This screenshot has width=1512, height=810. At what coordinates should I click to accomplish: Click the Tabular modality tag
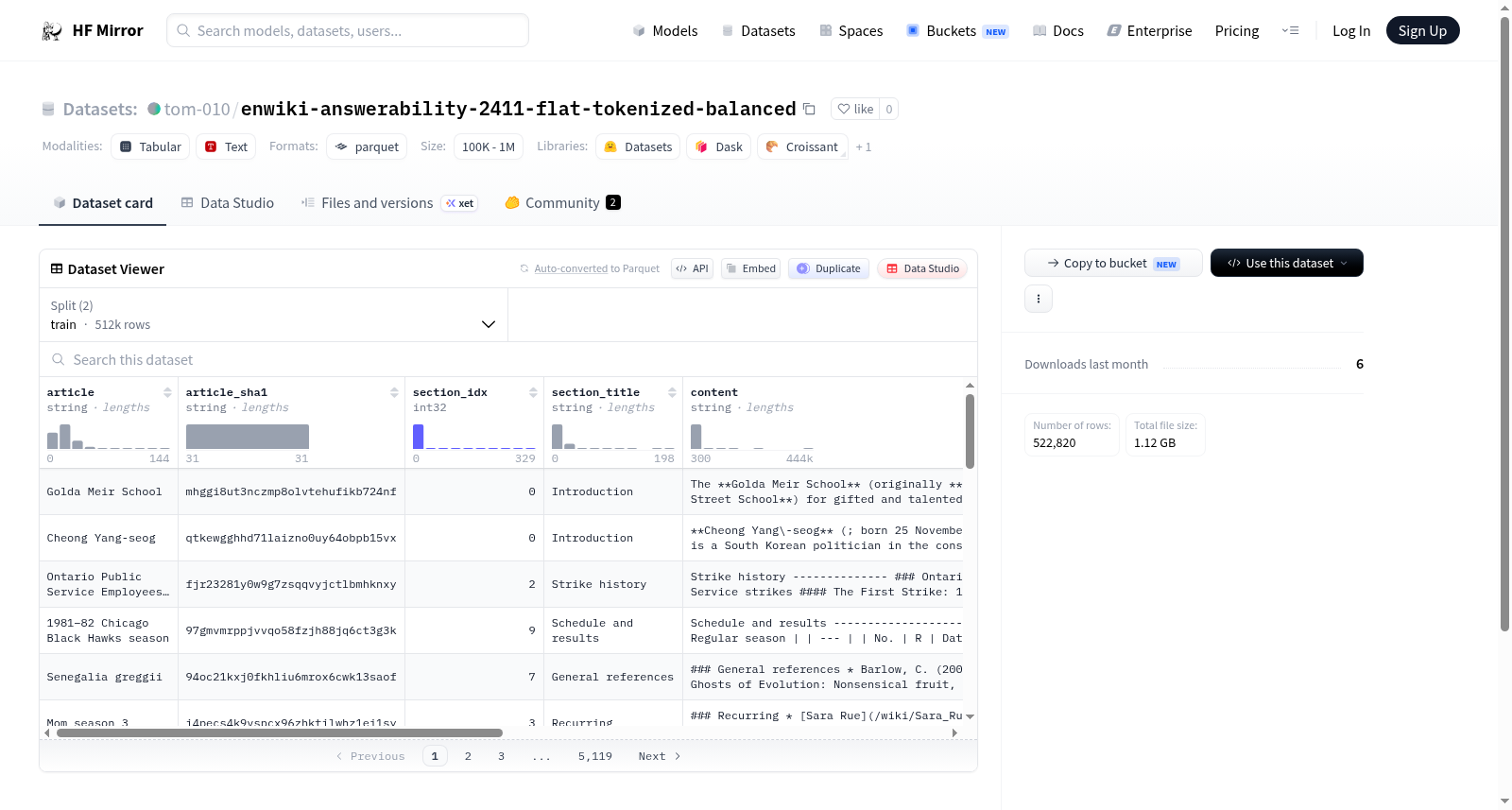pos(150,146)
